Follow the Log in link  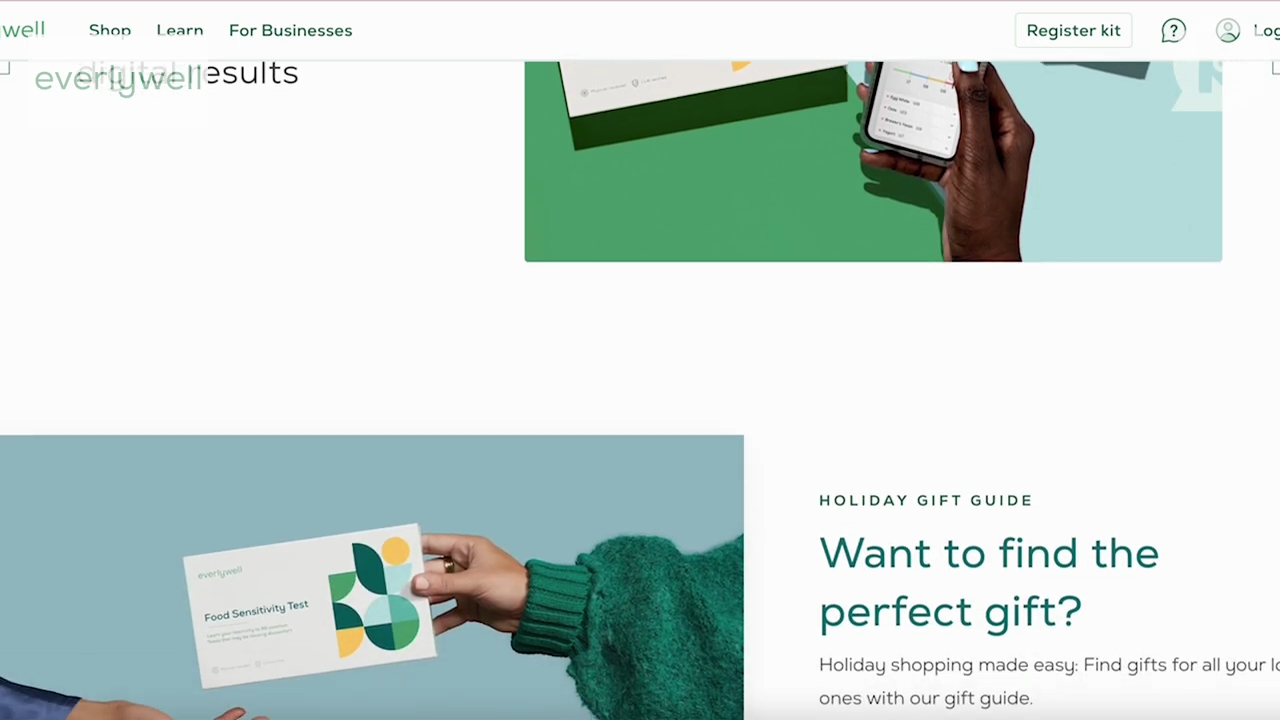point(1266,30)
